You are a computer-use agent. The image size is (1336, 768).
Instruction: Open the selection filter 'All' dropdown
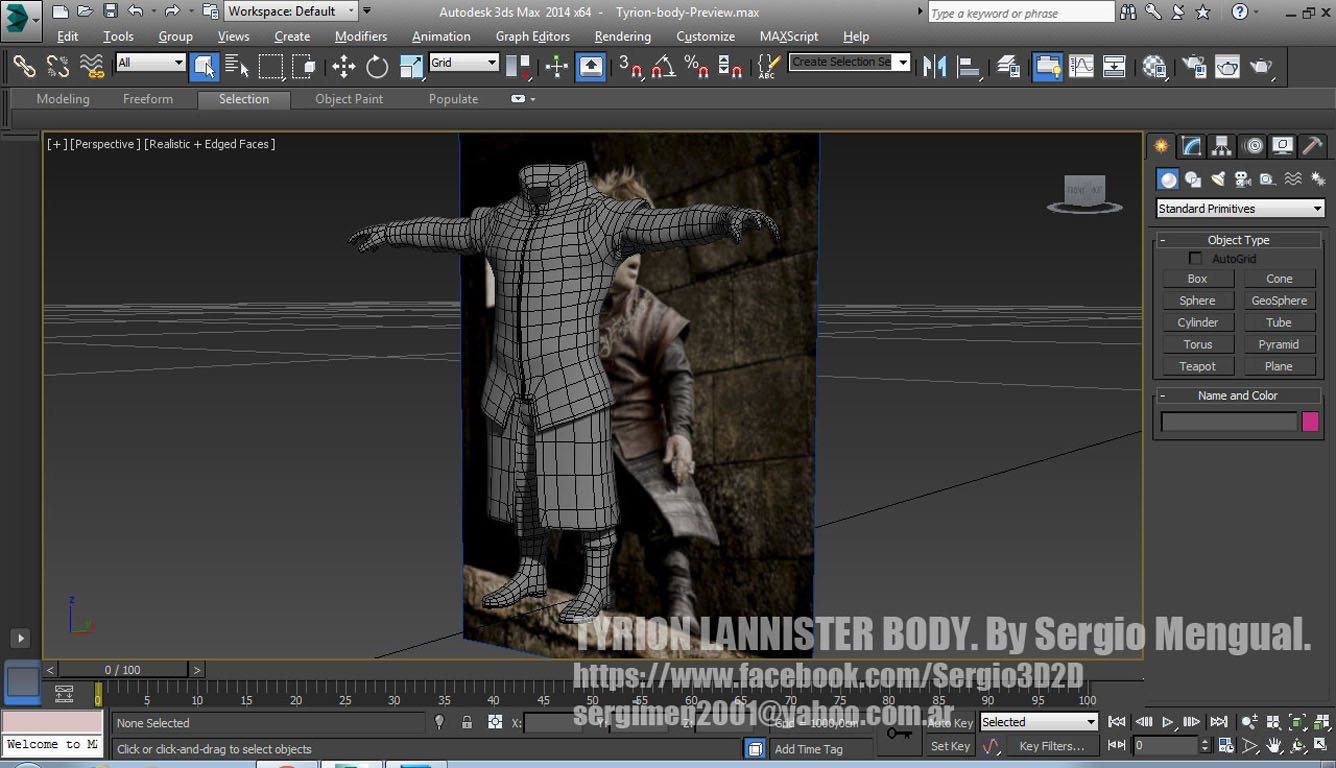[x=151, y=63]
